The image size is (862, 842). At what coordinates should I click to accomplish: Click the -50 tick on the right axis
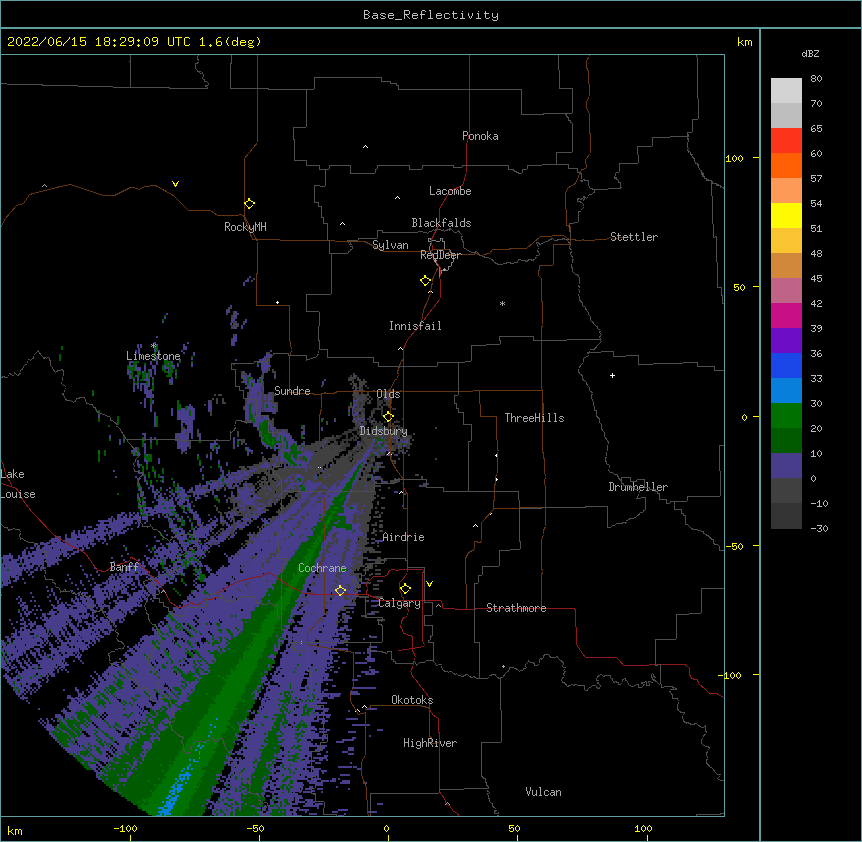tap(734, 546)
